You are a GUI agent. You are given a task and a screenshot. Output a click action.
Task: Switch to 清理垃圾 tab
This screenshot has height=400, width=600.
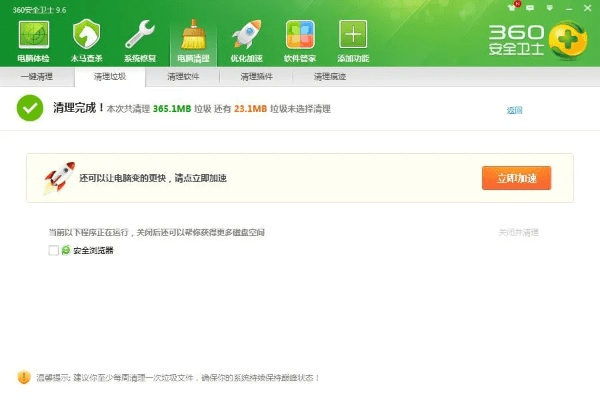(110, 77)
